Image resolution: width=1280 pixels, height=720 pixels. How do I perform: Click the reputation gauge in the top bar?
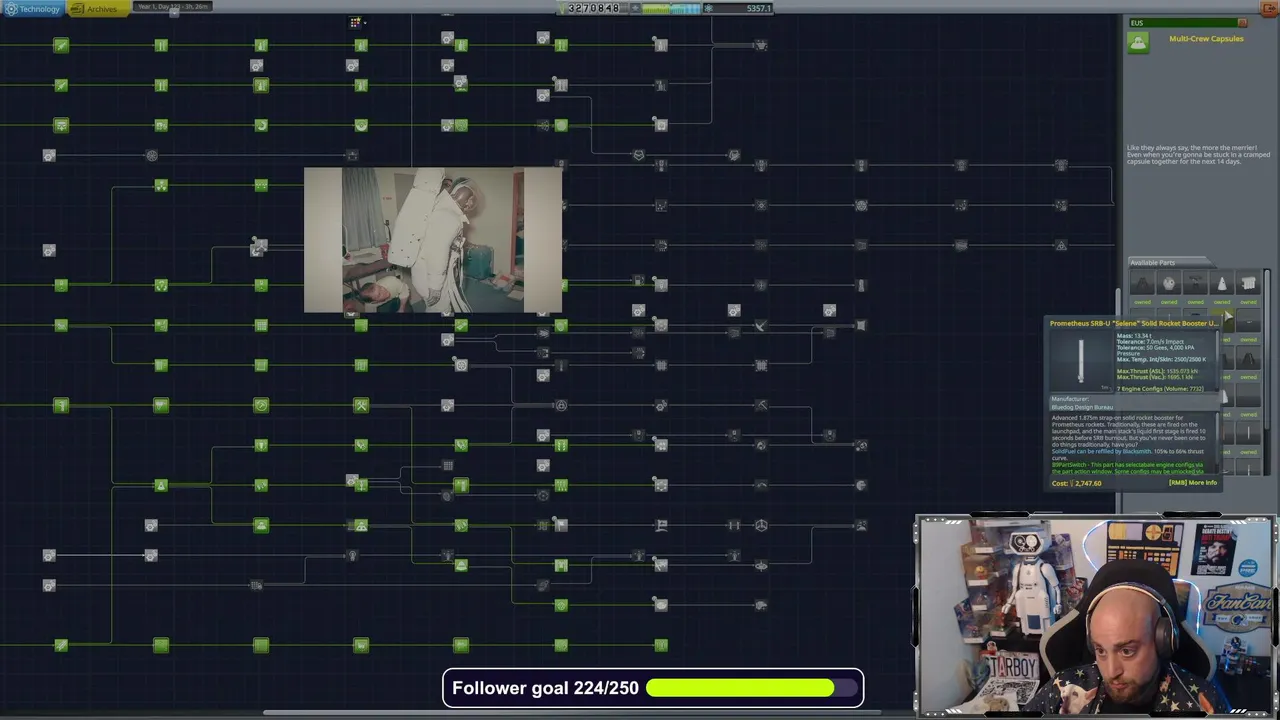[x=670, y=8]
